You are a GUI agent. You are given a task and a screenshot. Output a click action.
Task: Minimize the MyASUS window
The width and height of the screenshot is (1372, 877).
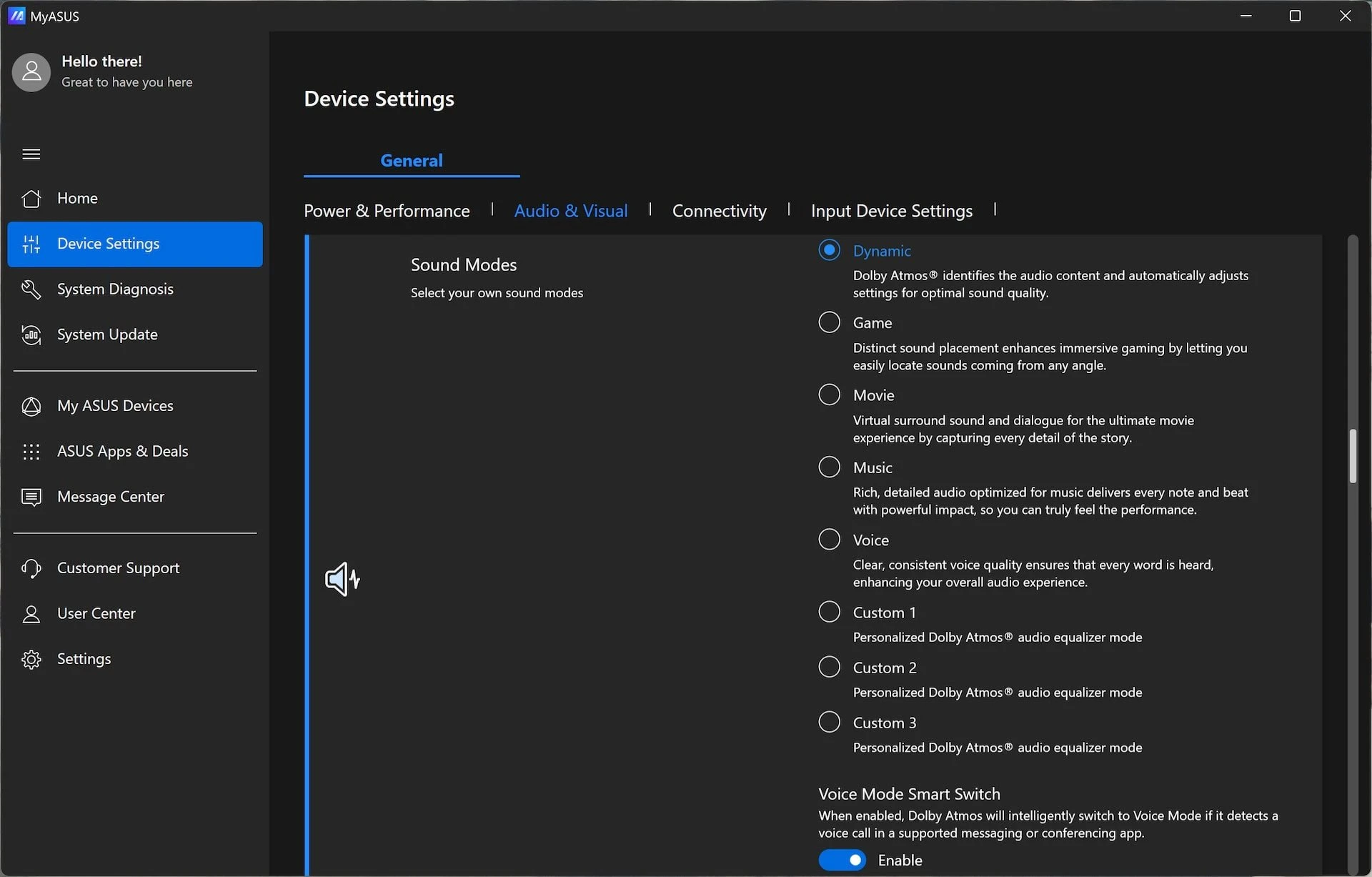click(1246, 16)
